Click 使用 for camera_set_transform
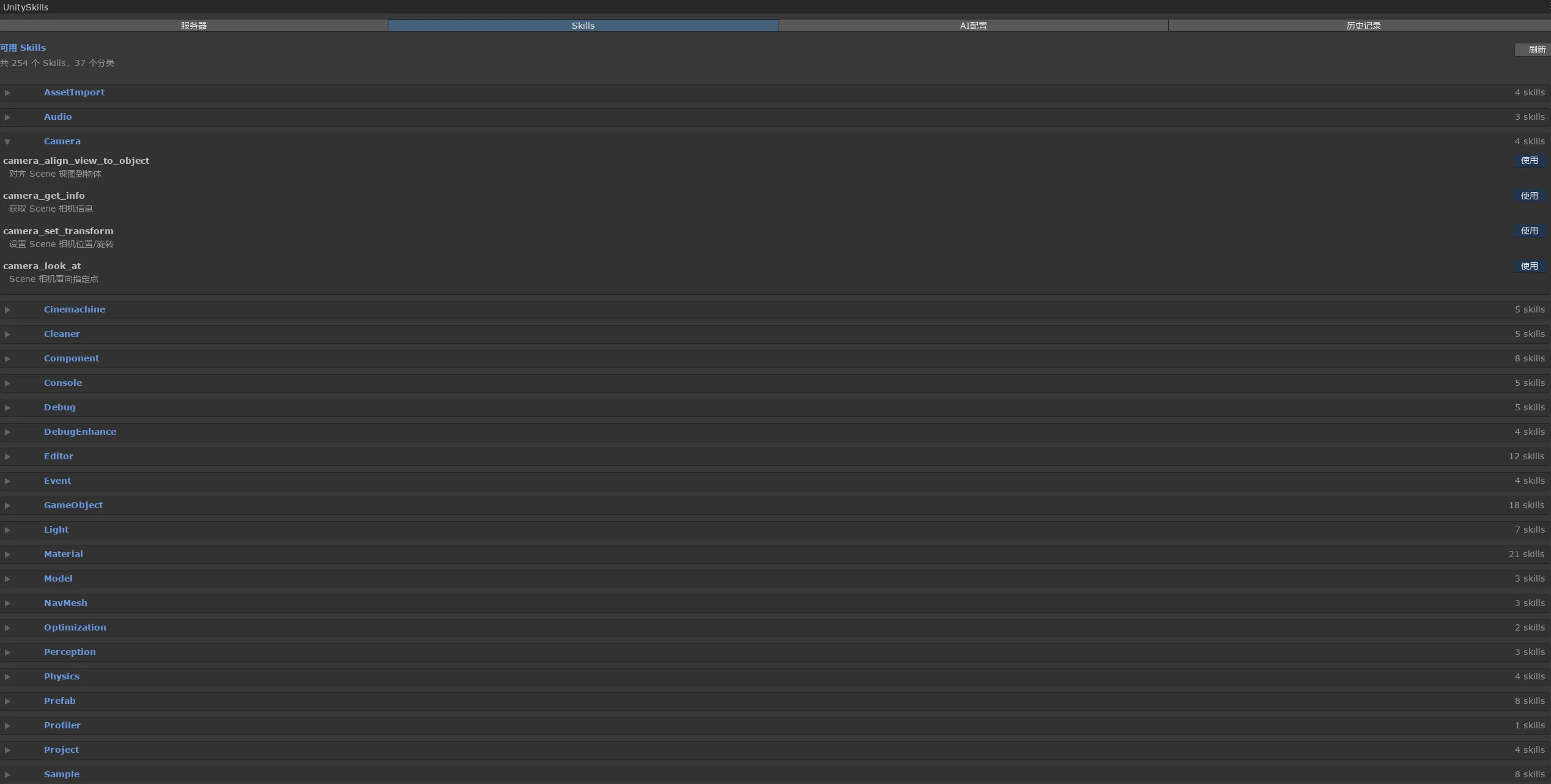The width and height of the screenshot is (1551, 784). pyautogui.click(x=1529, y=231)
